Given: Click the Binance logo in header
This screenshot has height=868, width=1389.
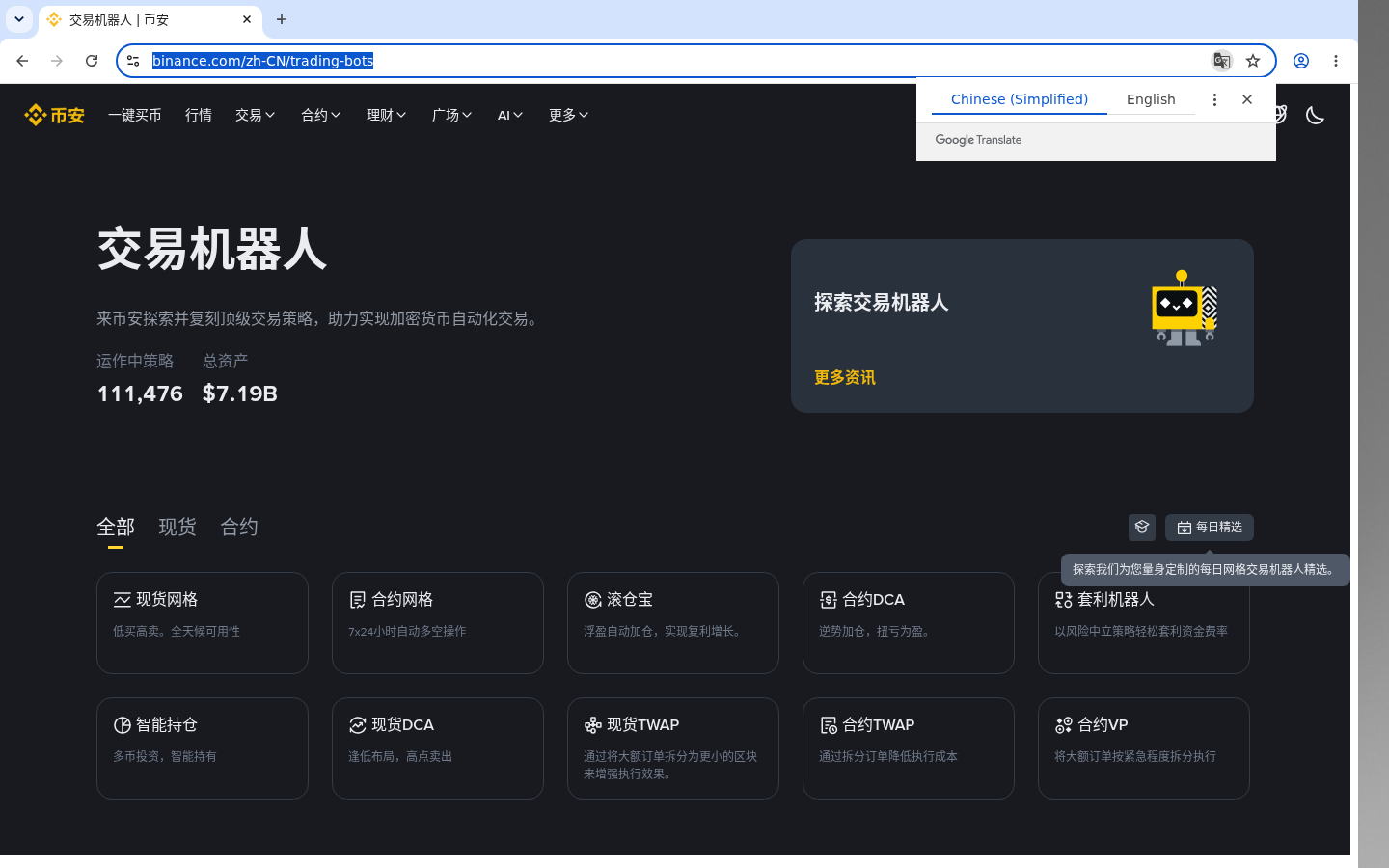Looking at the screenshot, I should (55, 115).
